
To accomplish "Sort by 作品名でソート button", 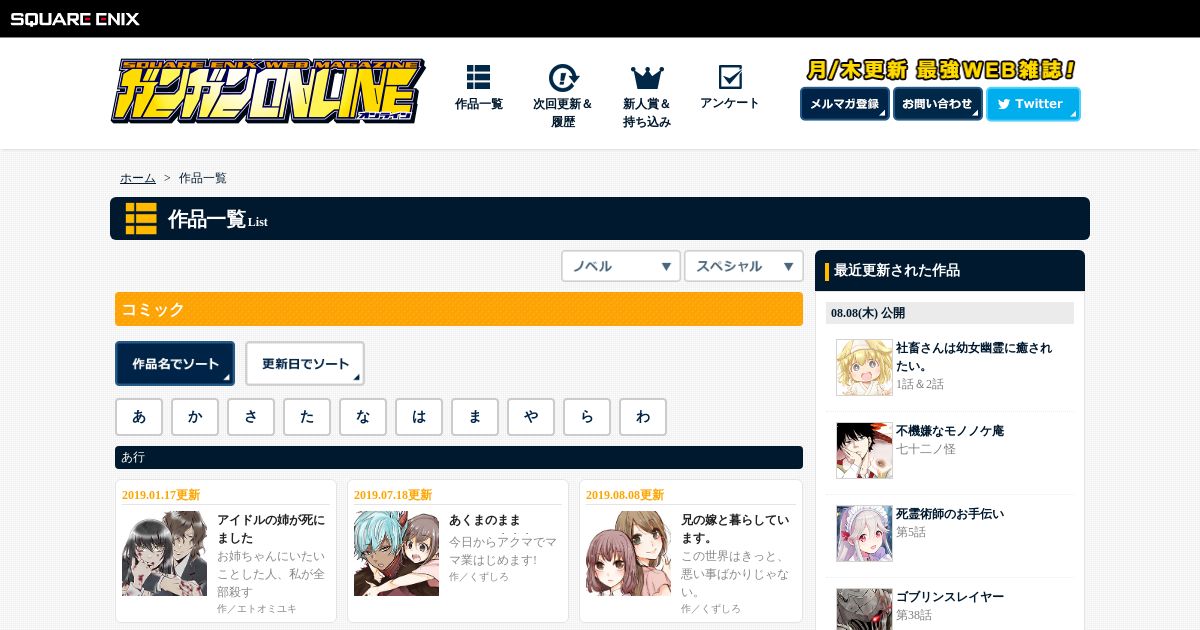I will click(x=175, y=364).
